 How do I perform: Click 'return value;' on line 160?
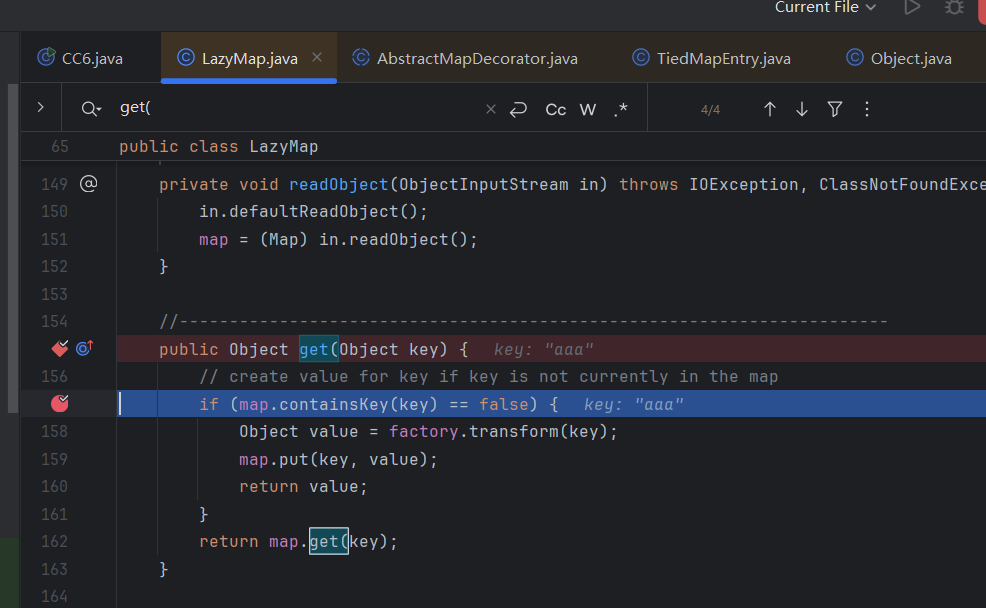point(303,487)
